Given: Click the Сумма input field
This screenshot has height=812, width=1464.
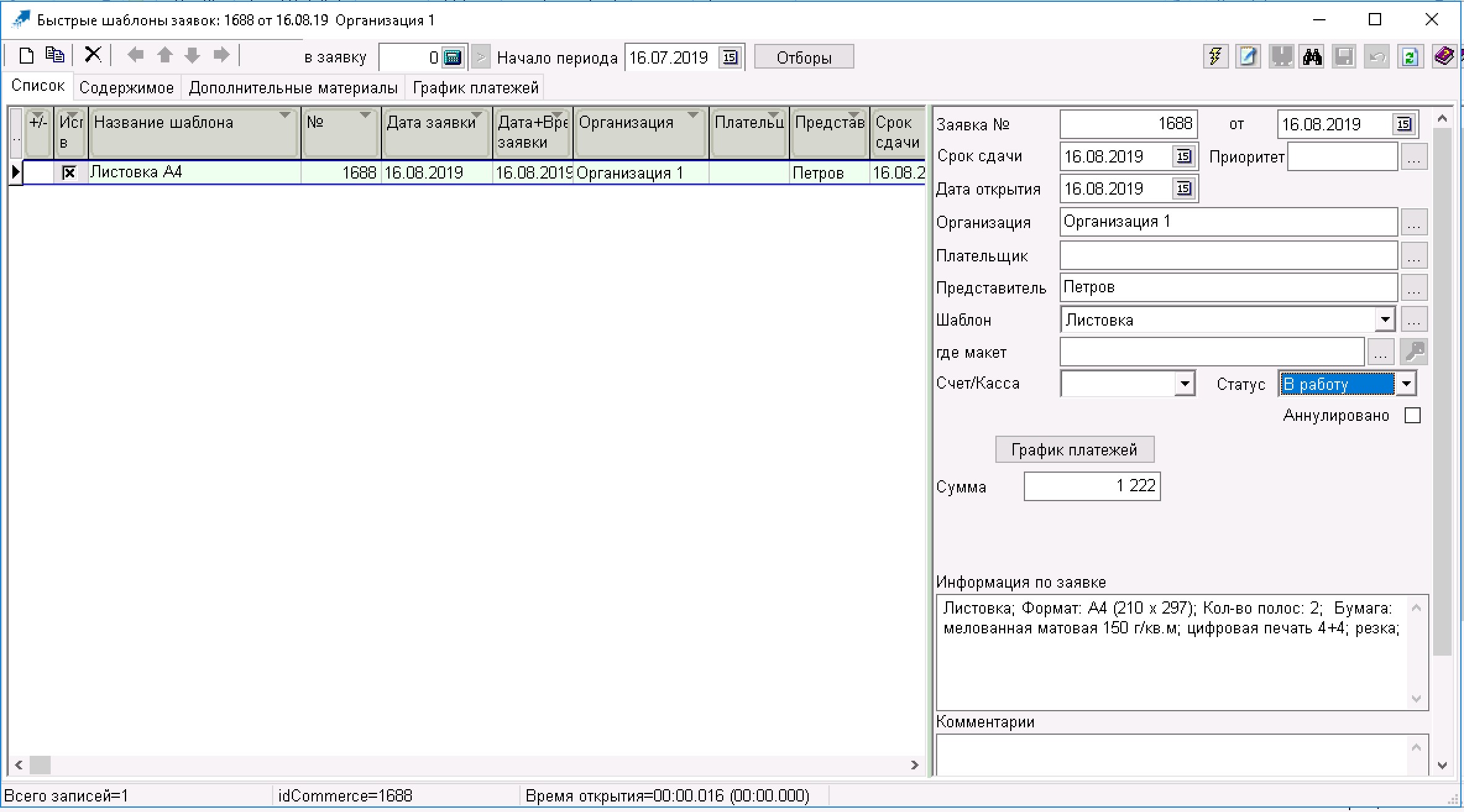Looking at the screenshot, I should [1092, 486].
